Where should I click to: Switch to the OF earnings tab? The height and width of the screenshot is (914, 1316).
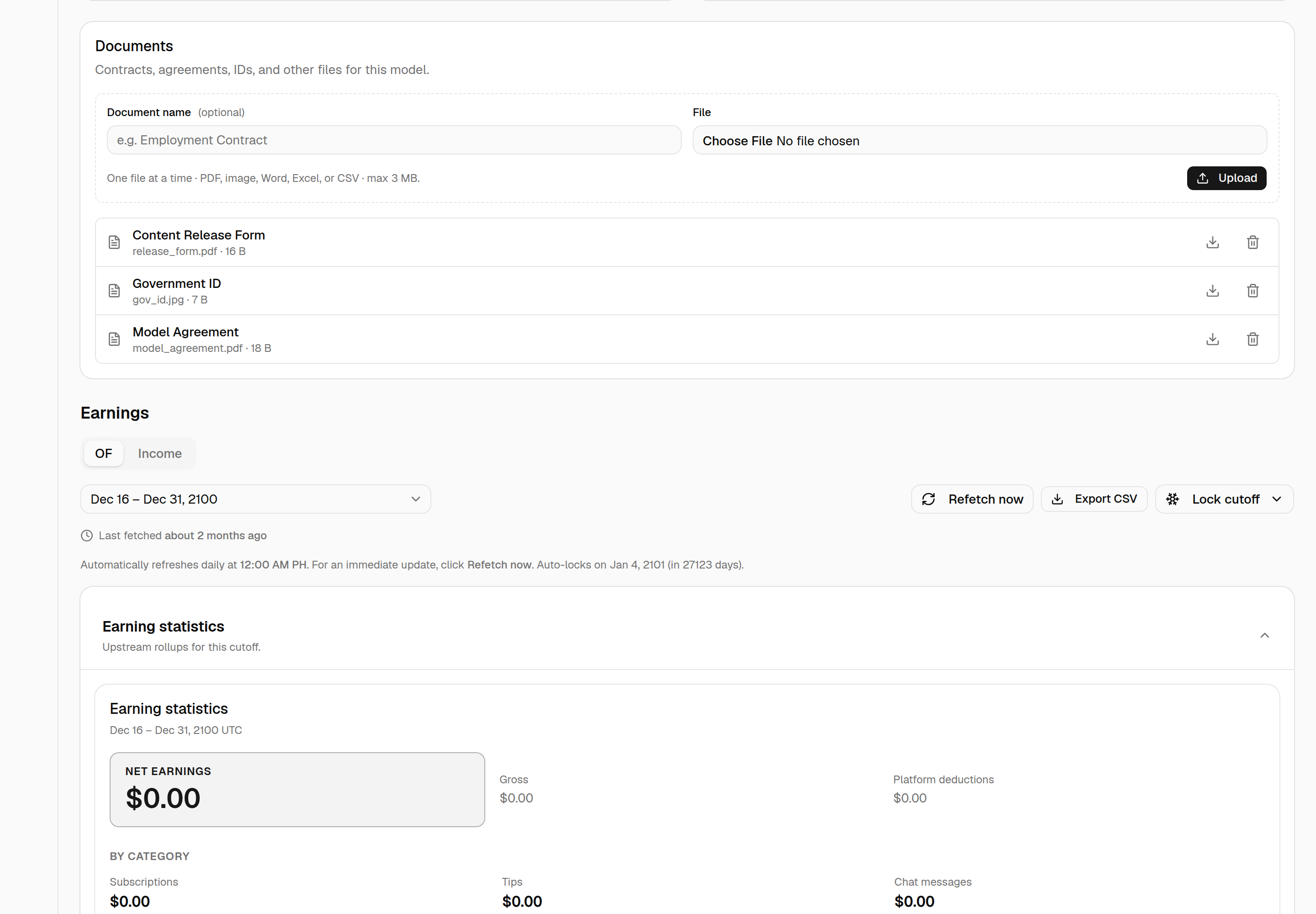click(104, 453)
